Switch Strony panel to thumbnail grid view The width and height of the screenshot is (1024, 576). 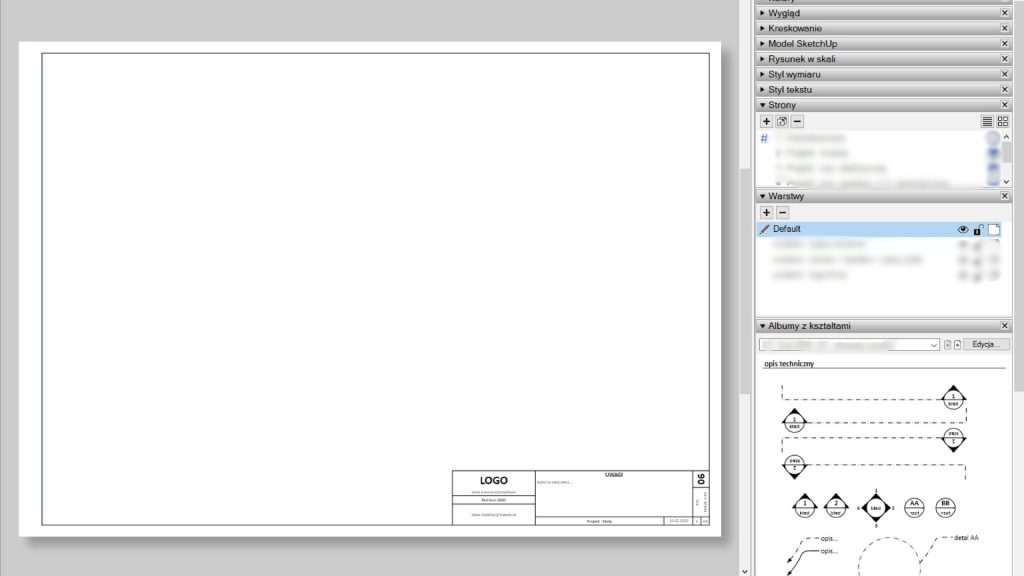tap(1003, 121)
